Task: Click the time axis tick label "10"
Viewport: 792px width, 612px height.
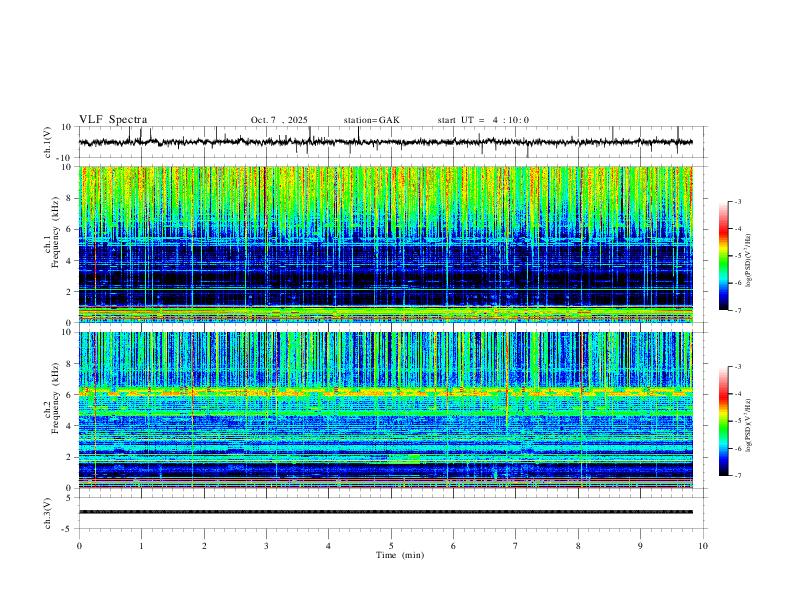Action: coord(703,546)
